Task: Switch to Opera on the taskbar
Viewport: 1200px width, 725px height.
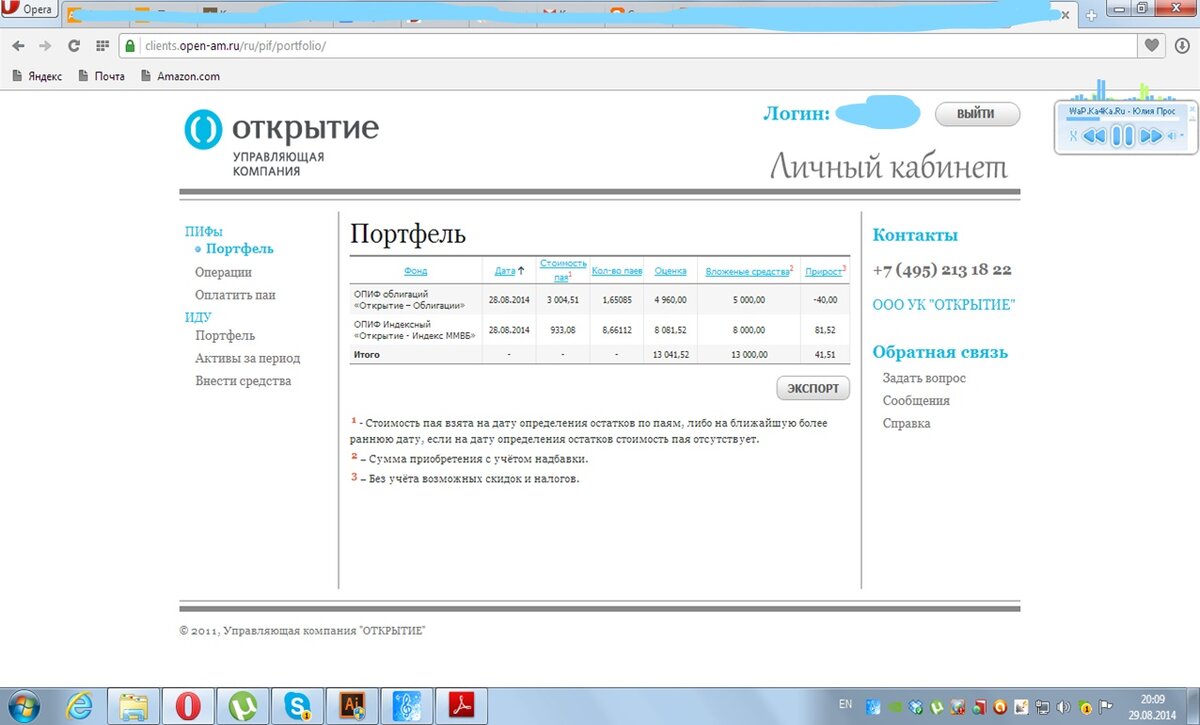Action: [187, 706]
